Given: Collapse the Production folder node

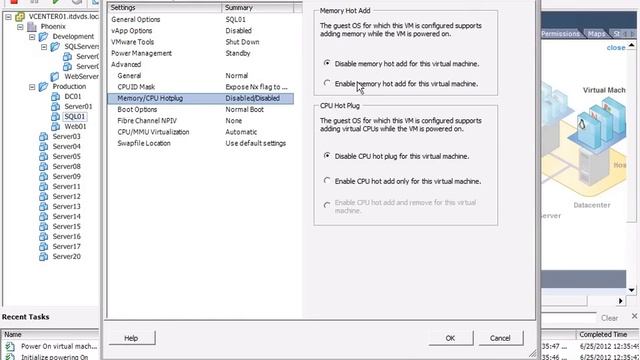Looking at the screenshot, I should pos(32,87).
